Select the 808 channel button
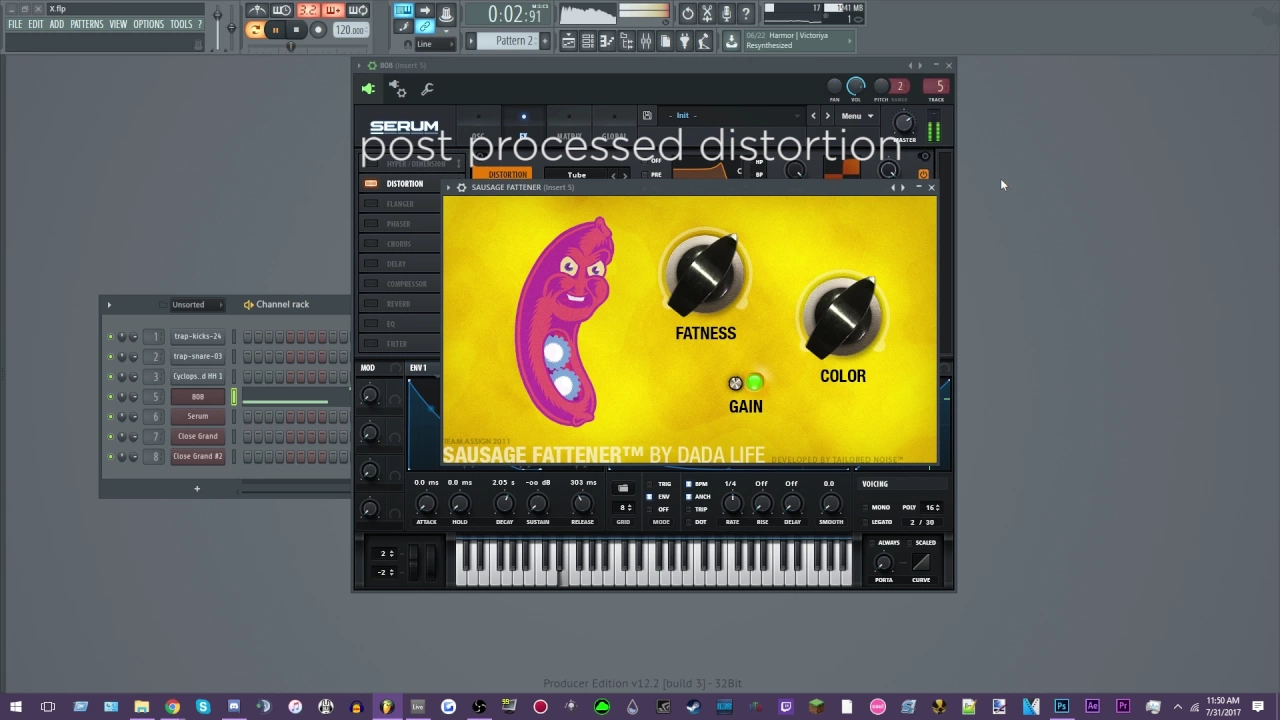The width and height of the screenshot is (1280, 720). [x=197, y=397]
